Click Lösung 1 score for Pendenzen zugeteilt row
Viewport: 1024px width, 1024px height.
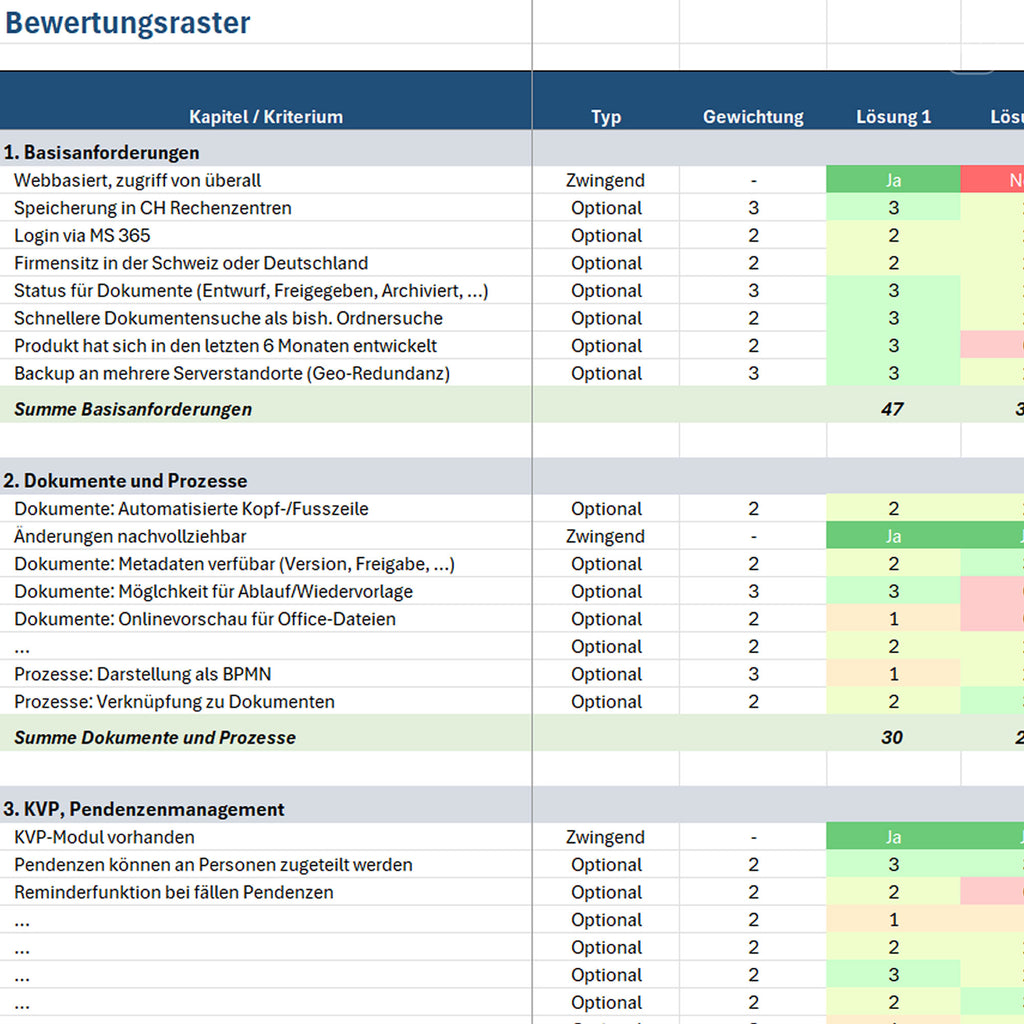(893, 865)
